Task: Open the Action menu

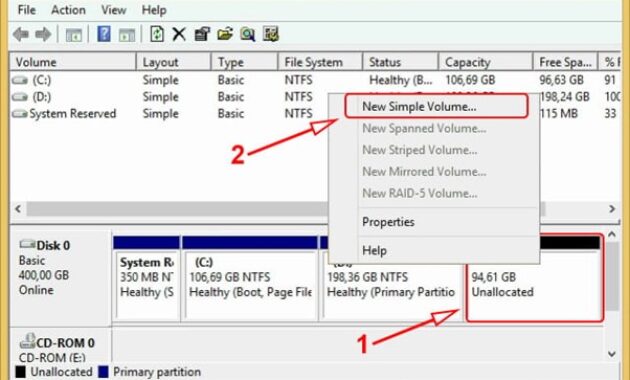Action: [68, 10]
